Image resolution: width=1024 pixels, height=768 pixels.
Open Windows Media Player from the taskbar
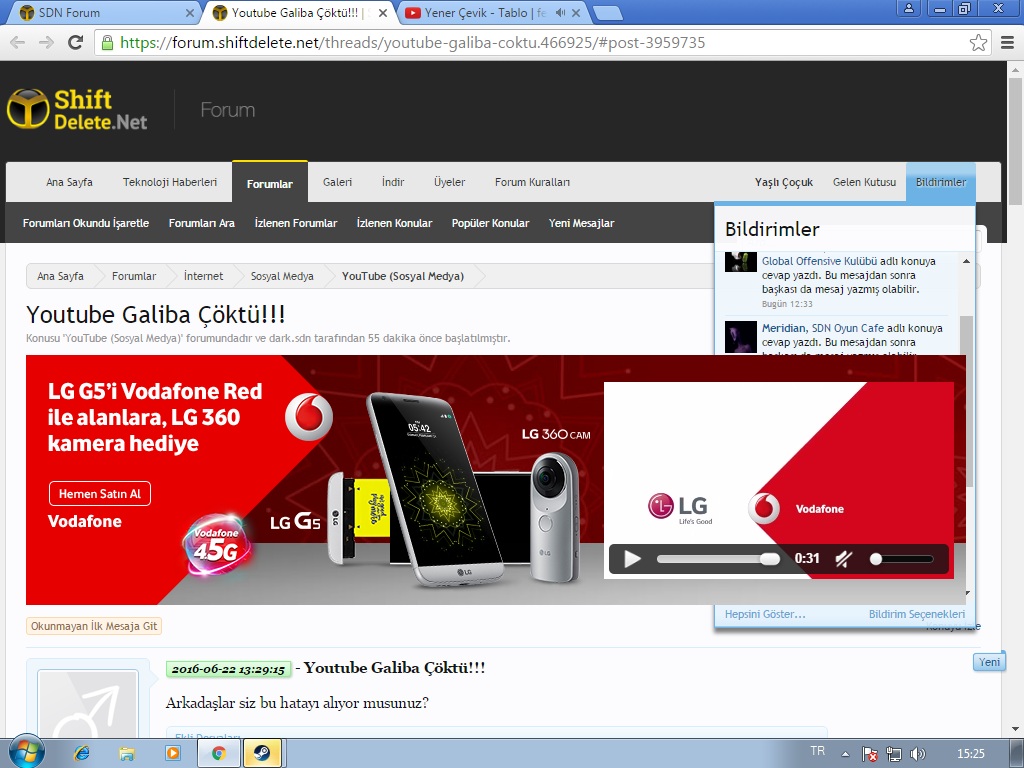(x=172, y=753)
